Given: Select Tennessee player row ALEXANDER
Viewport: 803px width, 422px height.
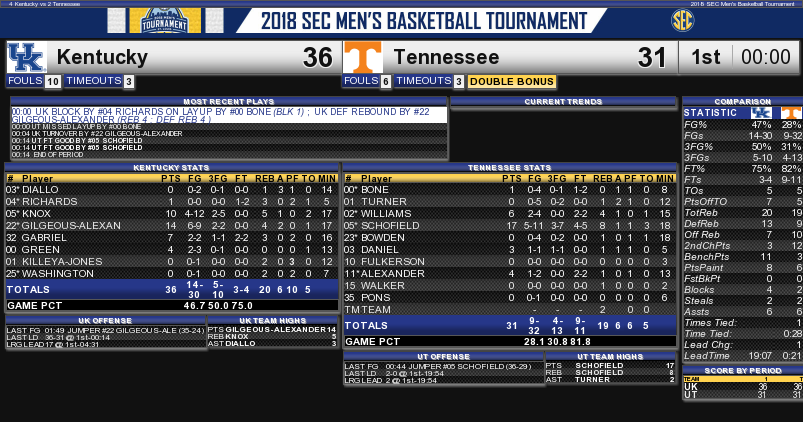Looking at the screenshot, I should coord(510,274).
